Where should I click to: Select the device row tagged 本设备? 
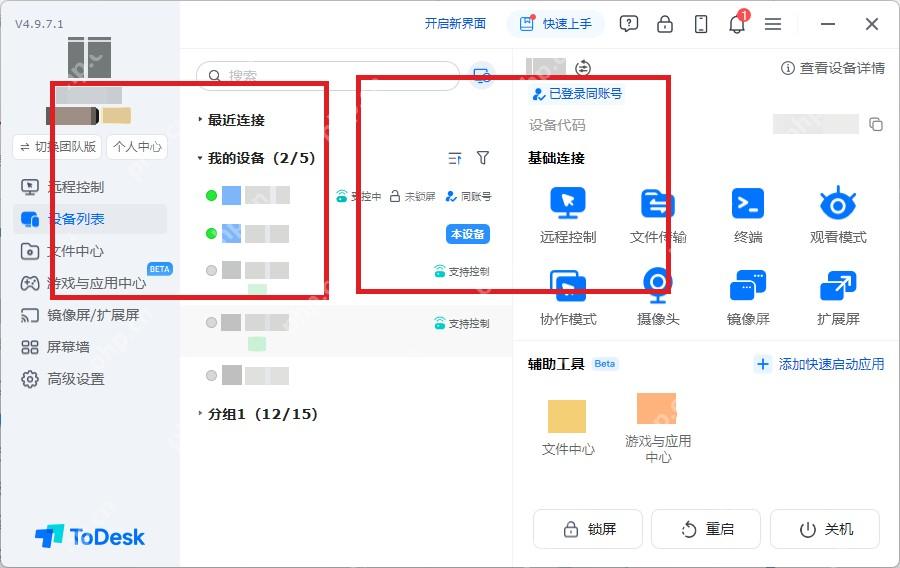(x=347, y=234)
